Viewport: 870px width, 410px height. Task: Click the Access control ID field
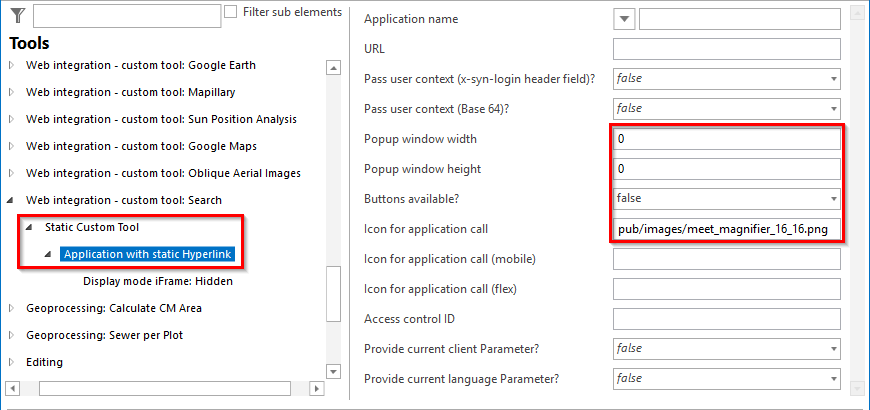pyautogui.click(x=727, y=319)
